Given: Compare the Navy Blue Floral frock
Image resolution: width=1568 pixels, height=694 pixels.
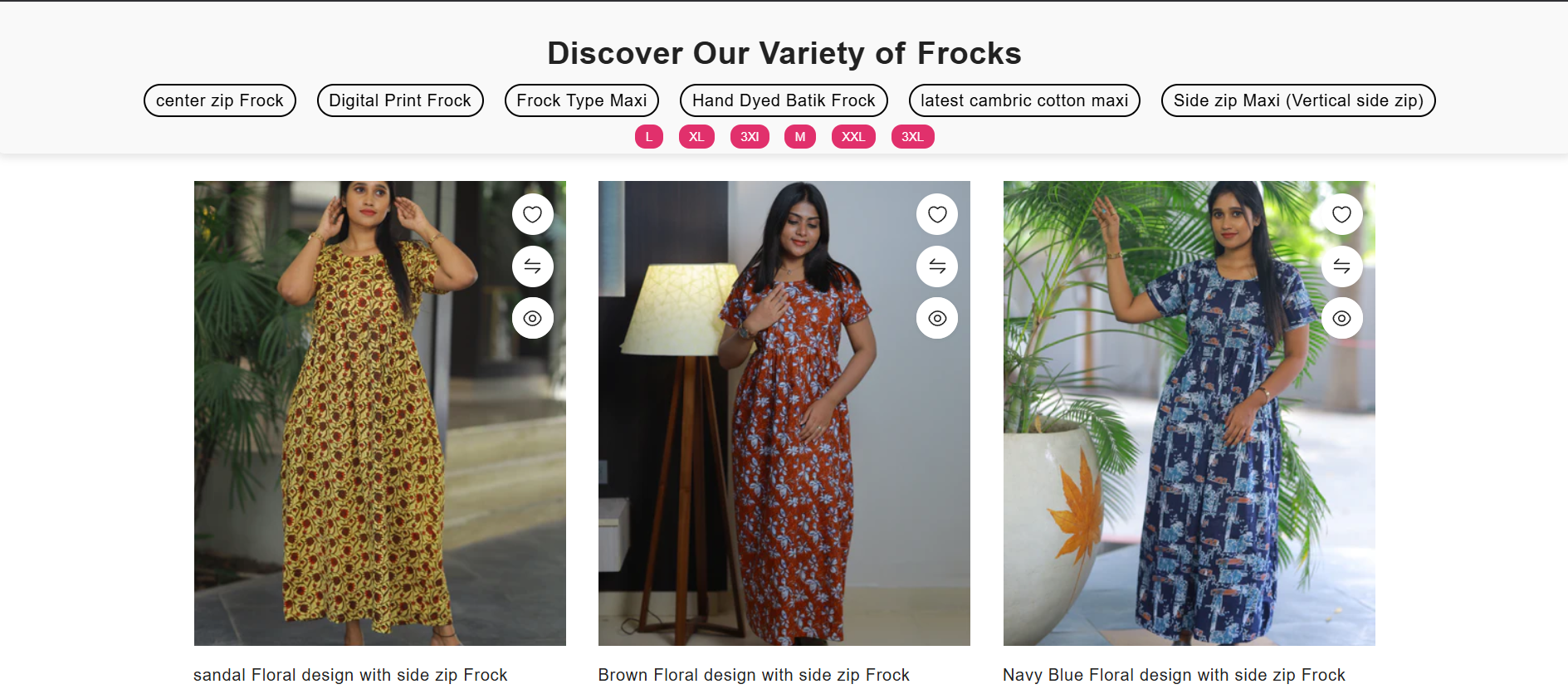Looking at the screenshot, I should pos(1341,266).
